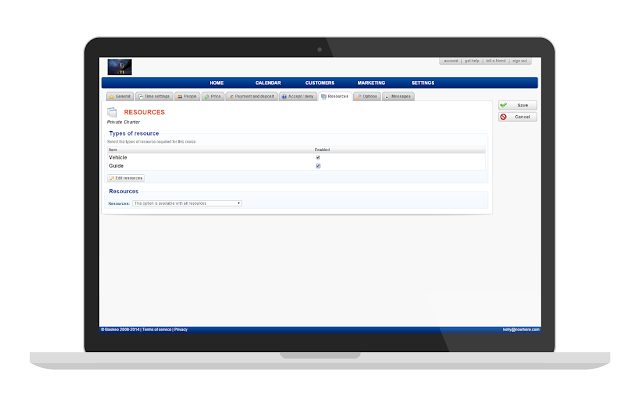The width and height of the screenshot is (640, 406).
Task: Click the red Cancel icon
Action: tap(506, 117)
